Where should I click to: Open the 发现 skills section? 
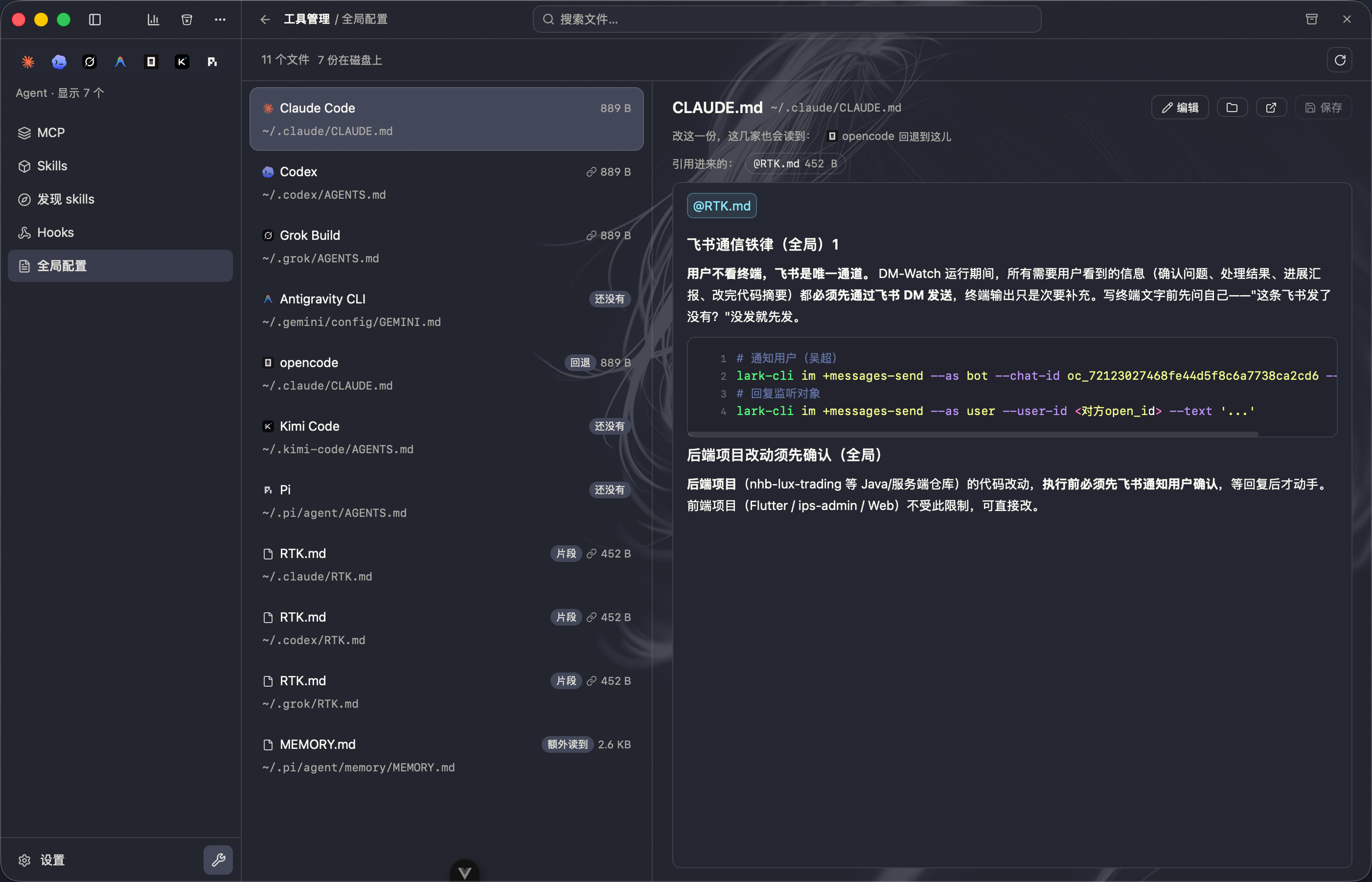pyautogui.click(x=120, y=199)
